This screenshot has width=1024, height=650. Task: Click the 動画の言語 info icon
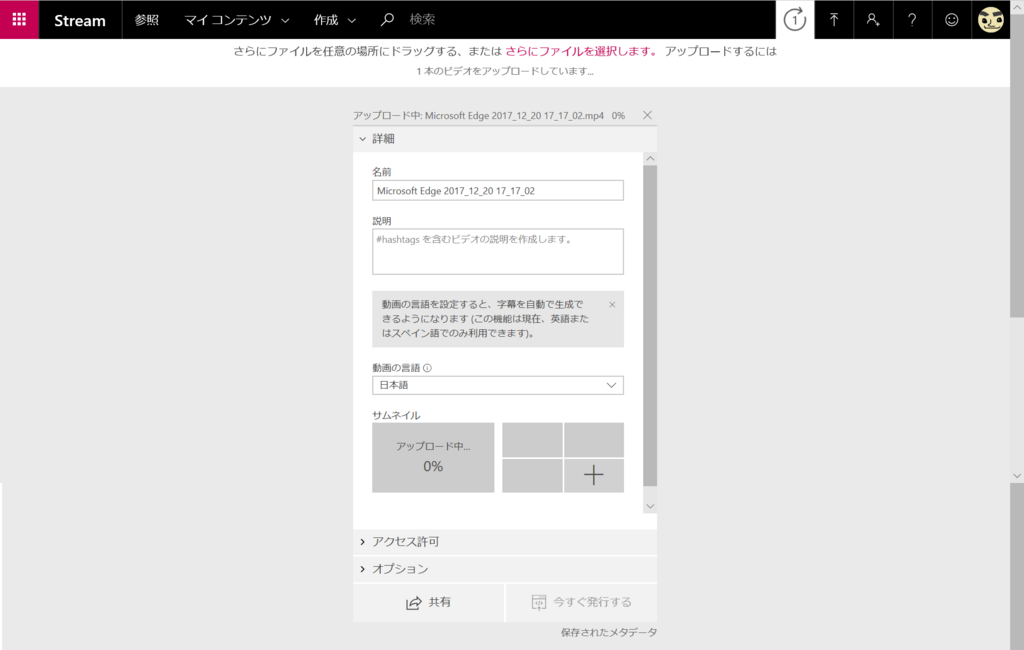[x=428, y=368]
